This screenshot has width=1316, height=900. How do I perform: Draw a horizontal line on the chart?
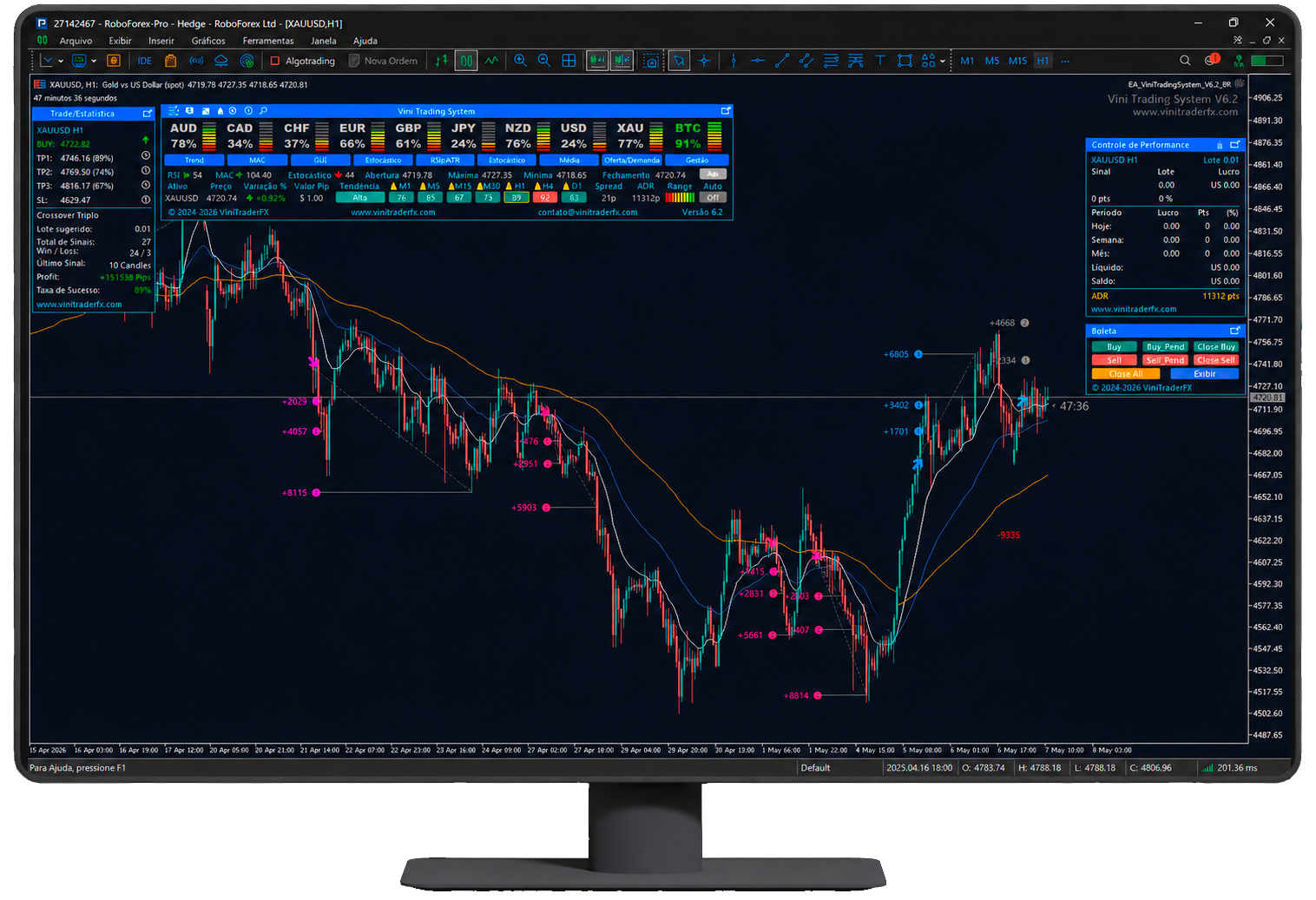758,61
